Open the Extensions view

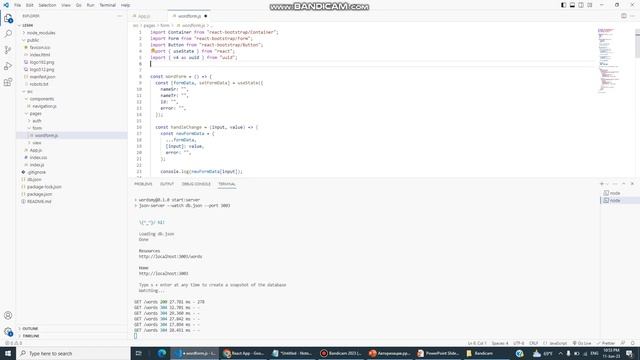[8, 82]
